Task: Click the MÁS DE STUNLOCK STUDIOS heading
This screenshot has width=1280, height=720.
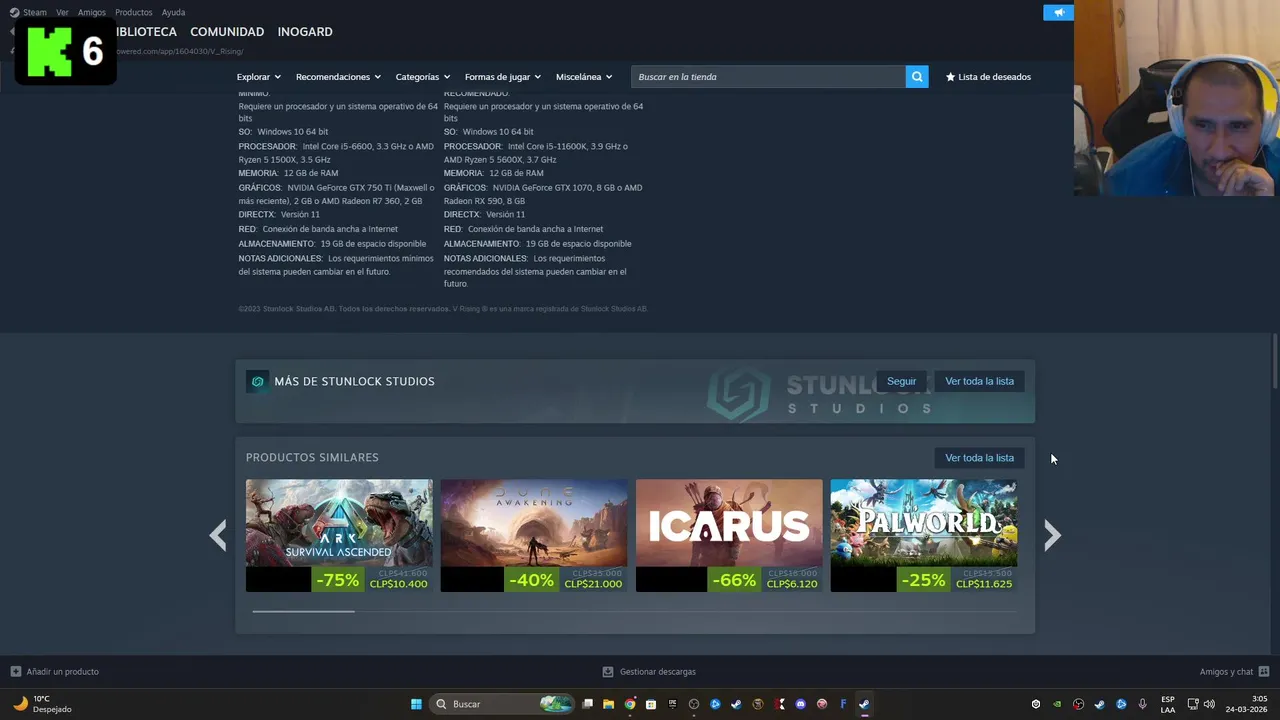Action: point(354,381)
